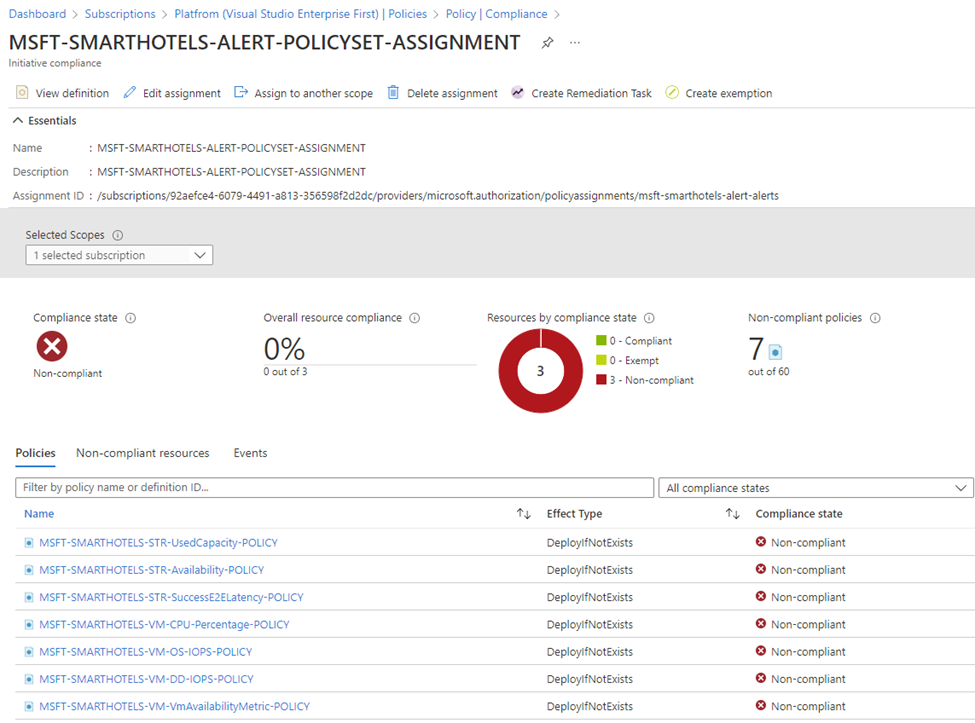975x723 pixels.
Task: Open MSFT-SMARTHOTELS-STR-UsedCapacity-POLICY link
Action: [x=159, y=543]
